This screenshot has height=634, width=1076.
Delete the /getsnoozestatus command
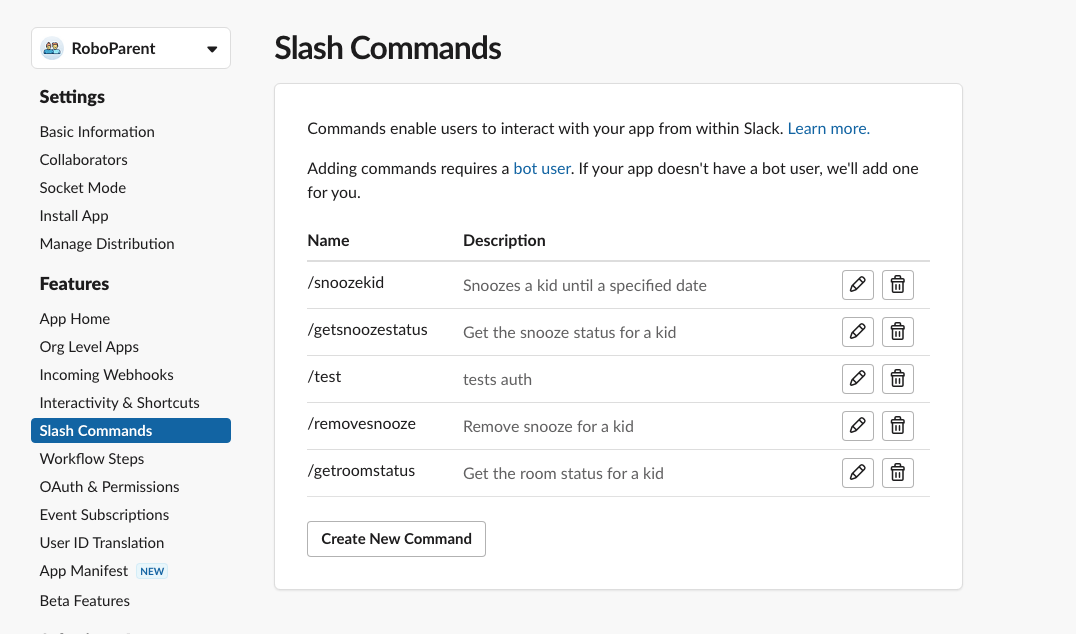point(897,331)
